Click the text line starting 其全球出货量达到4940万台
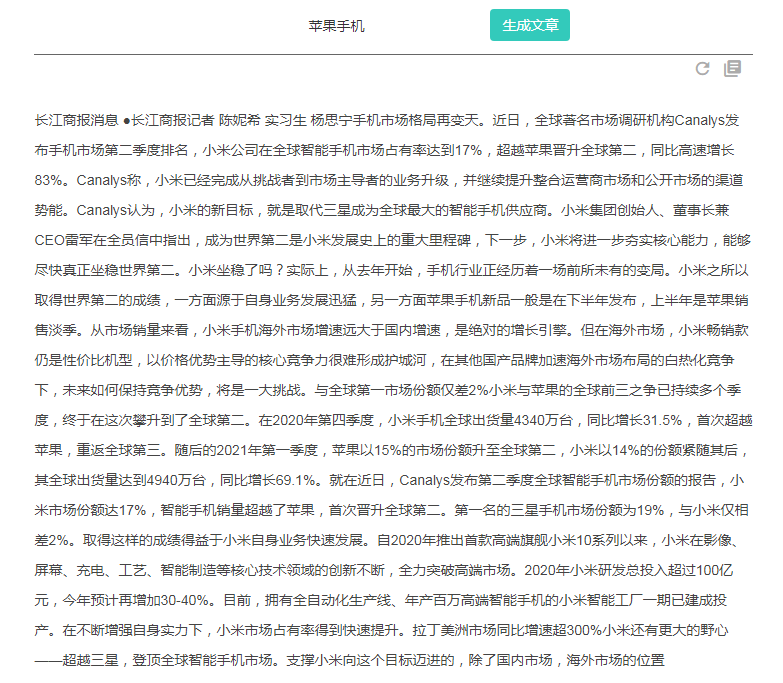 click(389, 480)
